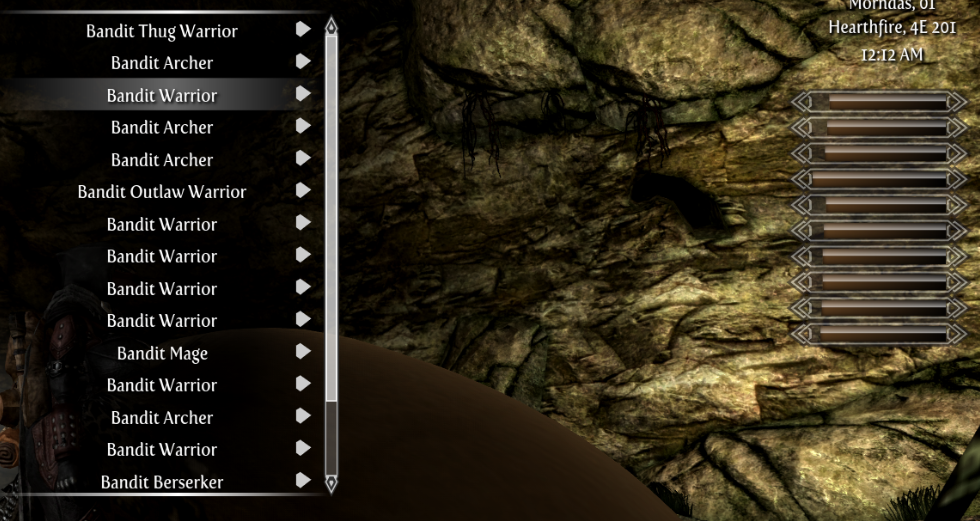The image size is (980, 521).
Task: Select Bandit Archer directly beneath Bandit Thug Warrior
Action: click(162, 62)
